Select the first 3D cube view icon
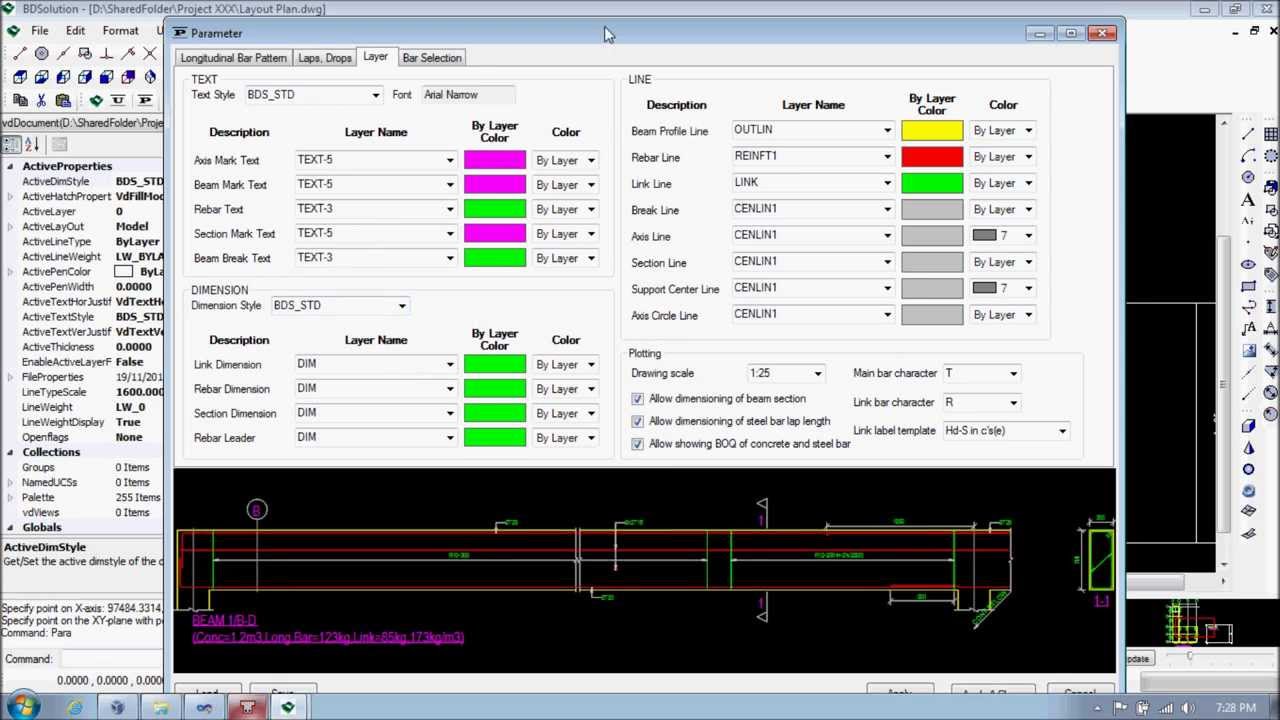Image resolution: width=1280 pixels, height=720 pixels. (20, 77)
